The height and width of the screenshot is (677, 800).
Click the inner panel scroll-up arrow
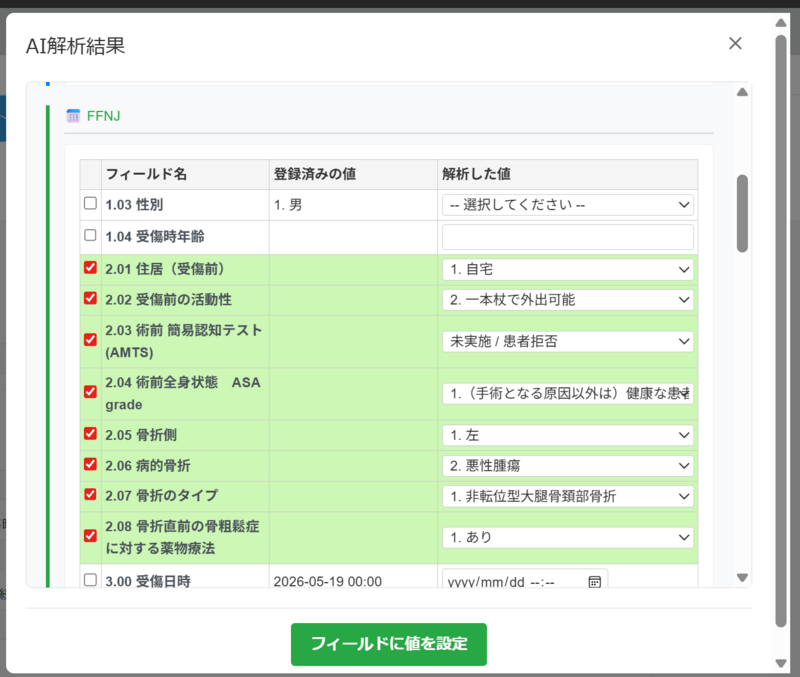742,92
